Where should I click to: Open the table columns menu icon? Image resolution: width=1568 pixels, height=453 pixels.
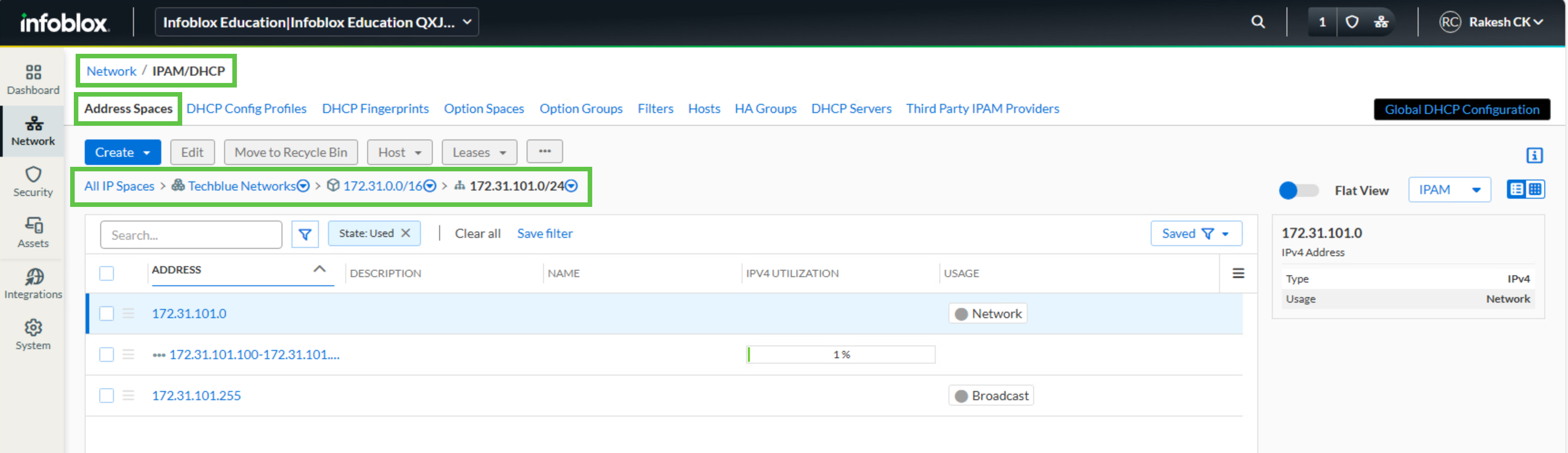coord(1238,273)
